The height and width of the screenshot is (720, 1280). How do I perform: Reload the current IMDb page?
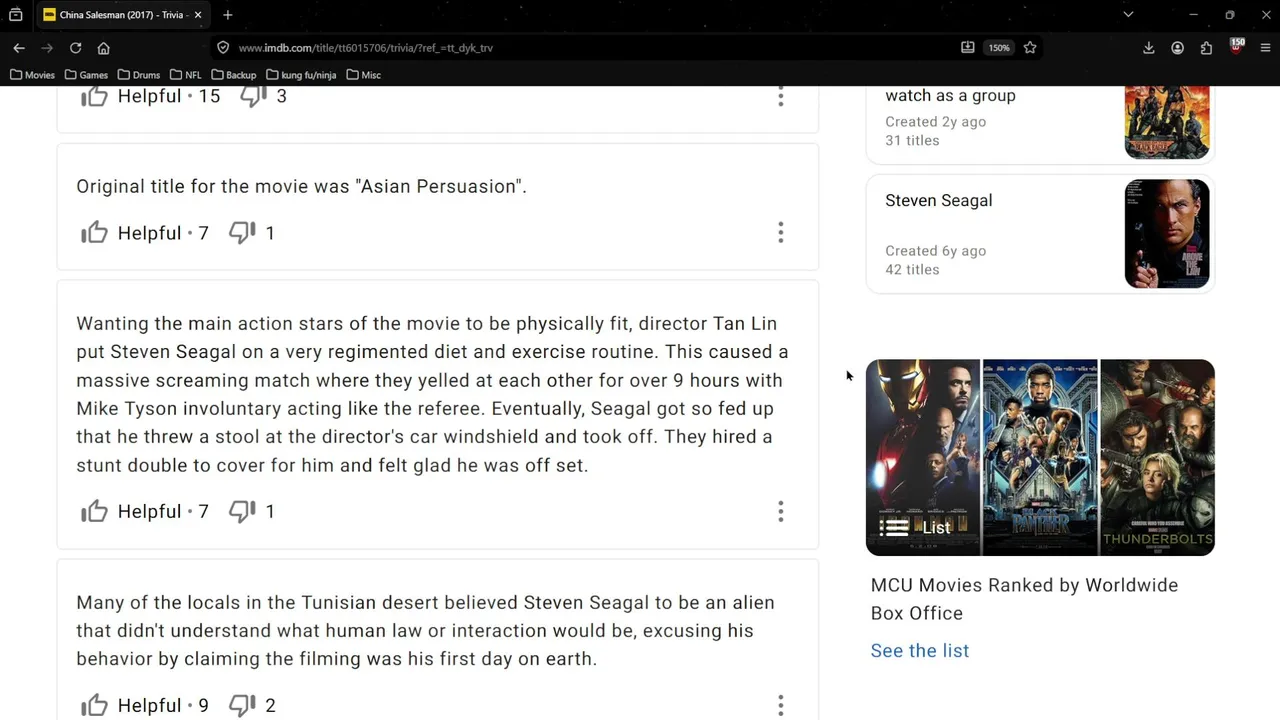point(75,48)
